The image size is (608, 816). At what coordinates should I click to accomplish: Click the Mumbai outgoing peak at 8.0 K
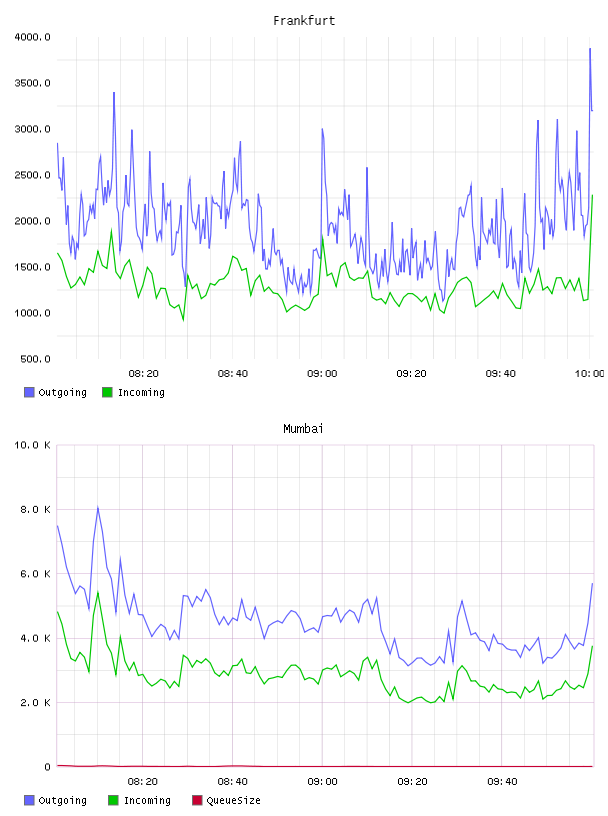(x=97, y=507)
